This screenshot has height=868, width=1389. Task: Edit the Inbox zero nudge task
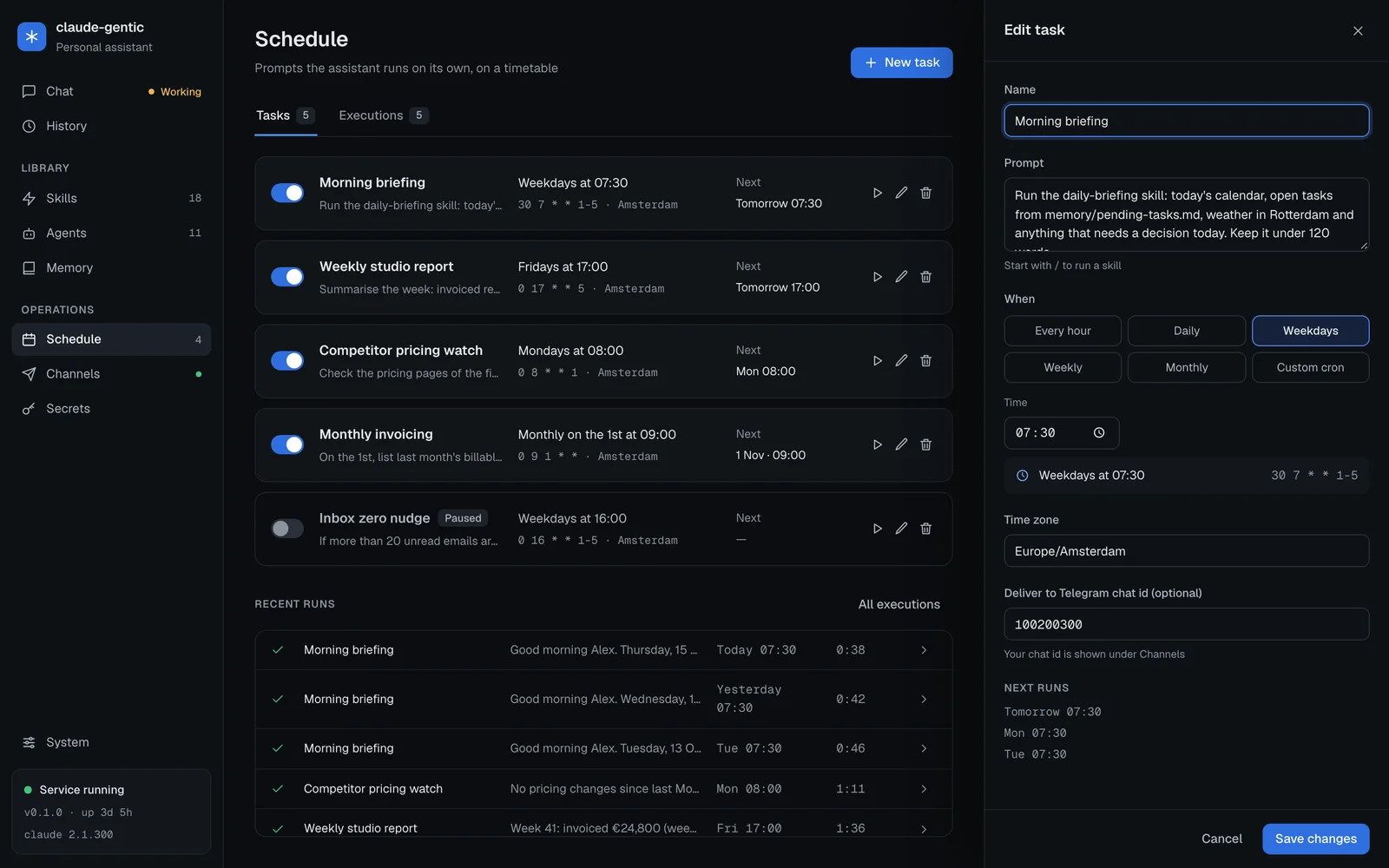(x=901, y=529)
